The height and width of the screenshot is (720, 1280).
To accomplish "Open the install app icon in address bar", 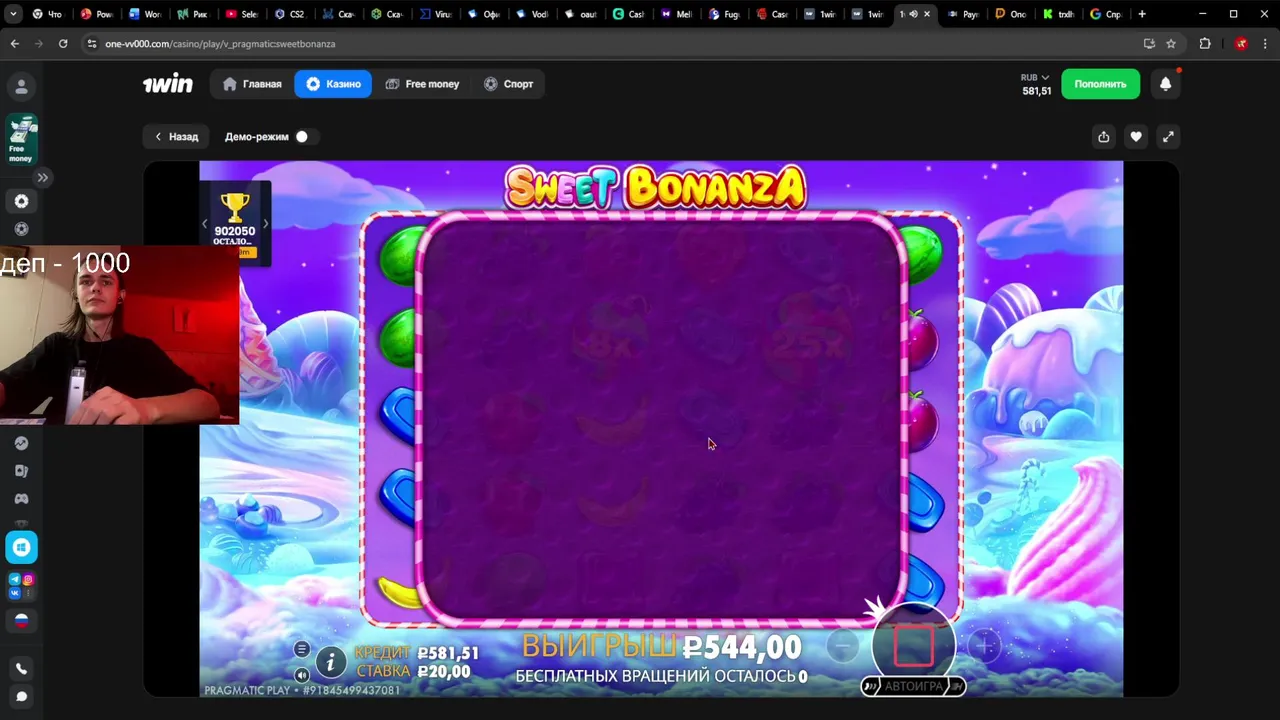I will click(1149, 44).
